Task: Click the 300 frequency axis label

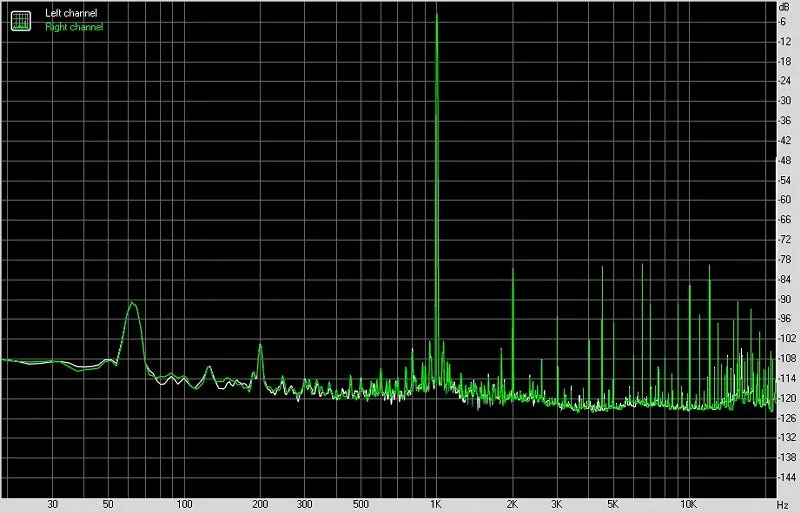Action: pos(304,504)
